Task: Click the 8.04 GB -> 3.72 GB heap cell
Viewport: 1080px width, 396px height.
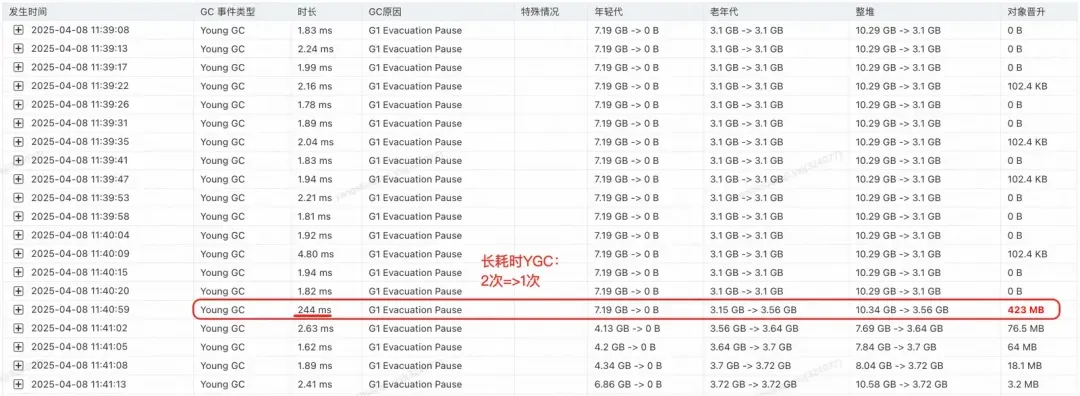Action: pos(900,366)
